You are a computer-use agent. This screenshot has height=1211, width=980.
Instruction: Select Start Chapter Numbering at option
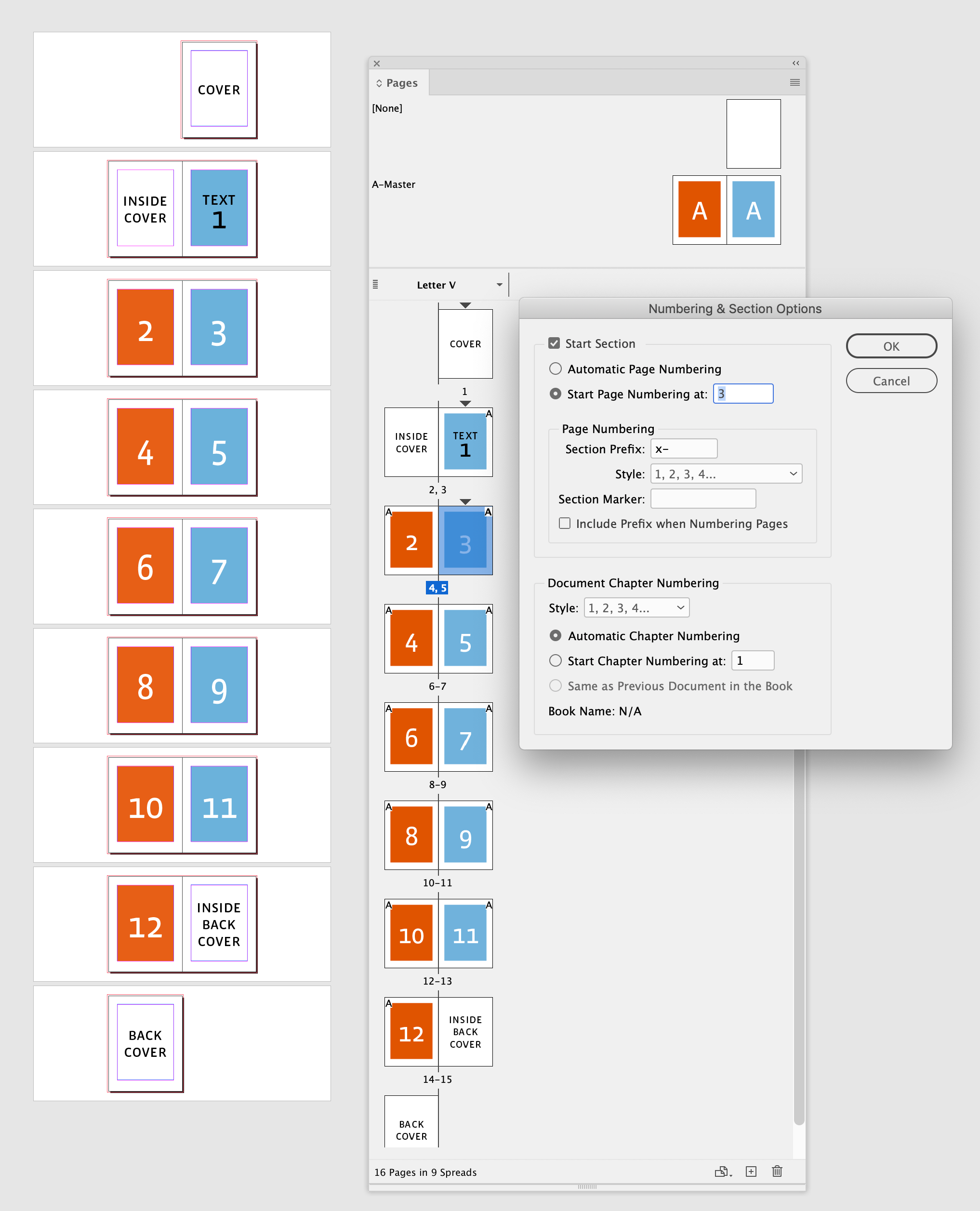coord(555,660)
